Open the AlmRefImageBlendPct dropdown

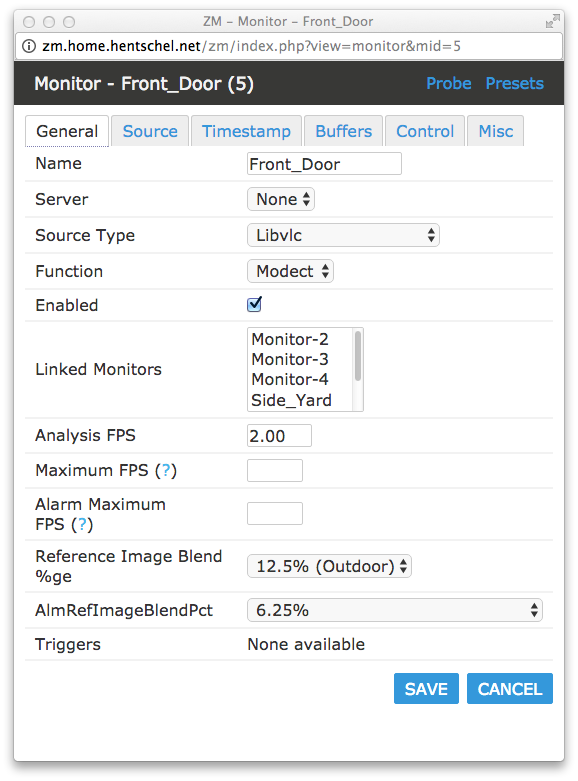[x=395, y=610]
